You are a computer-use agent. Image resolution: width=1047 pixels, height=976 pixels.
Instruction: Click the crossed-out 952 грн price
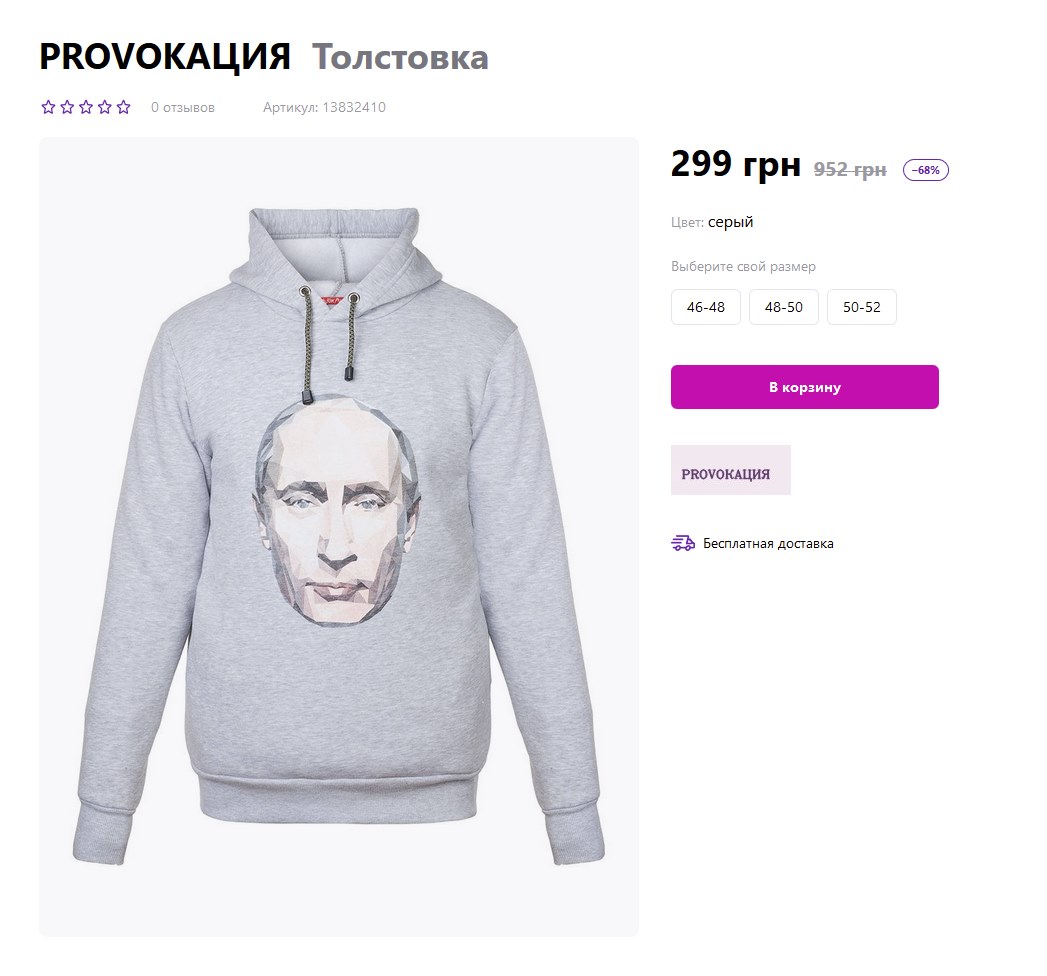tap(850, 170)
